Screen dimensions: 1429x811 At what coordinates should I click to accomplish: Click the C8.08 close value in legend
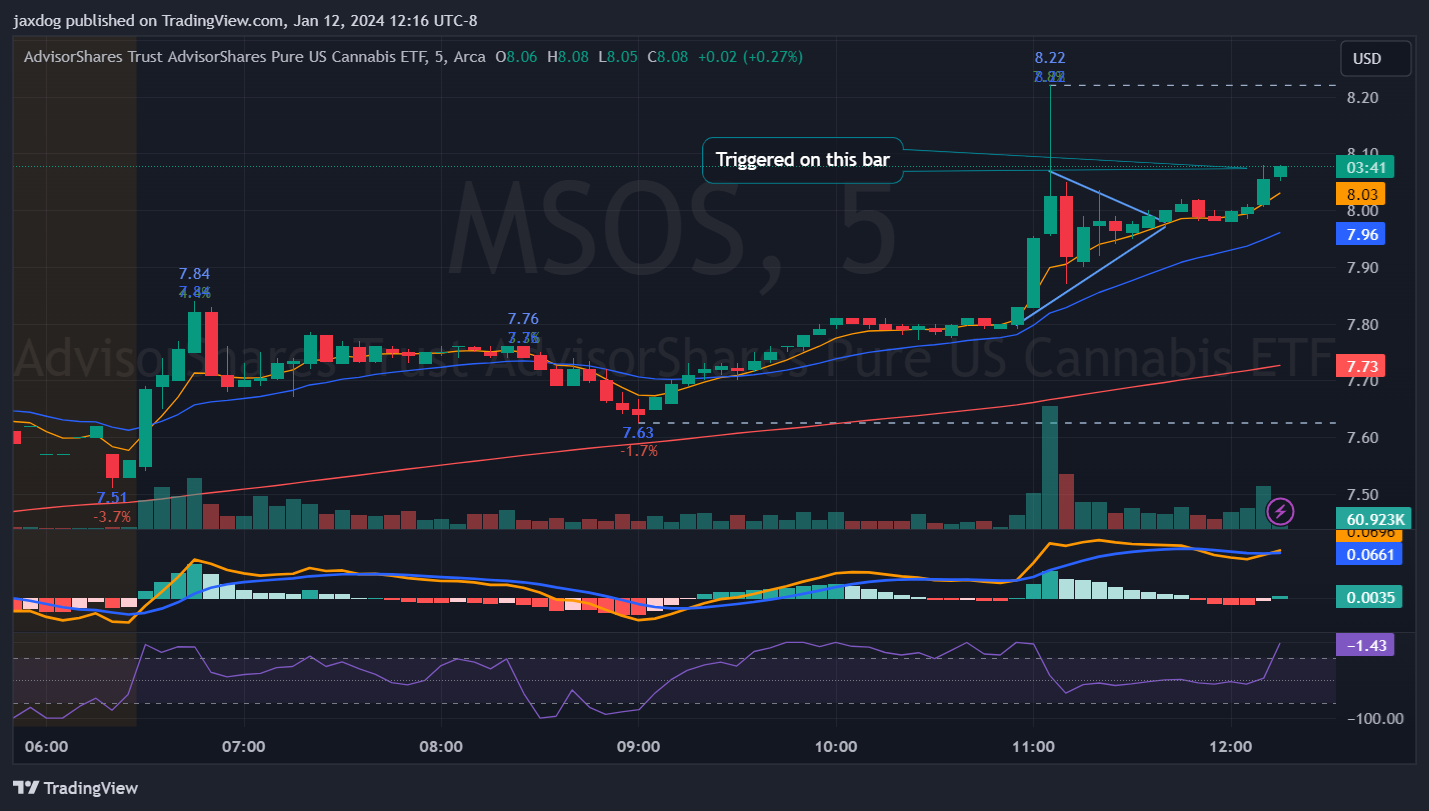668,57
